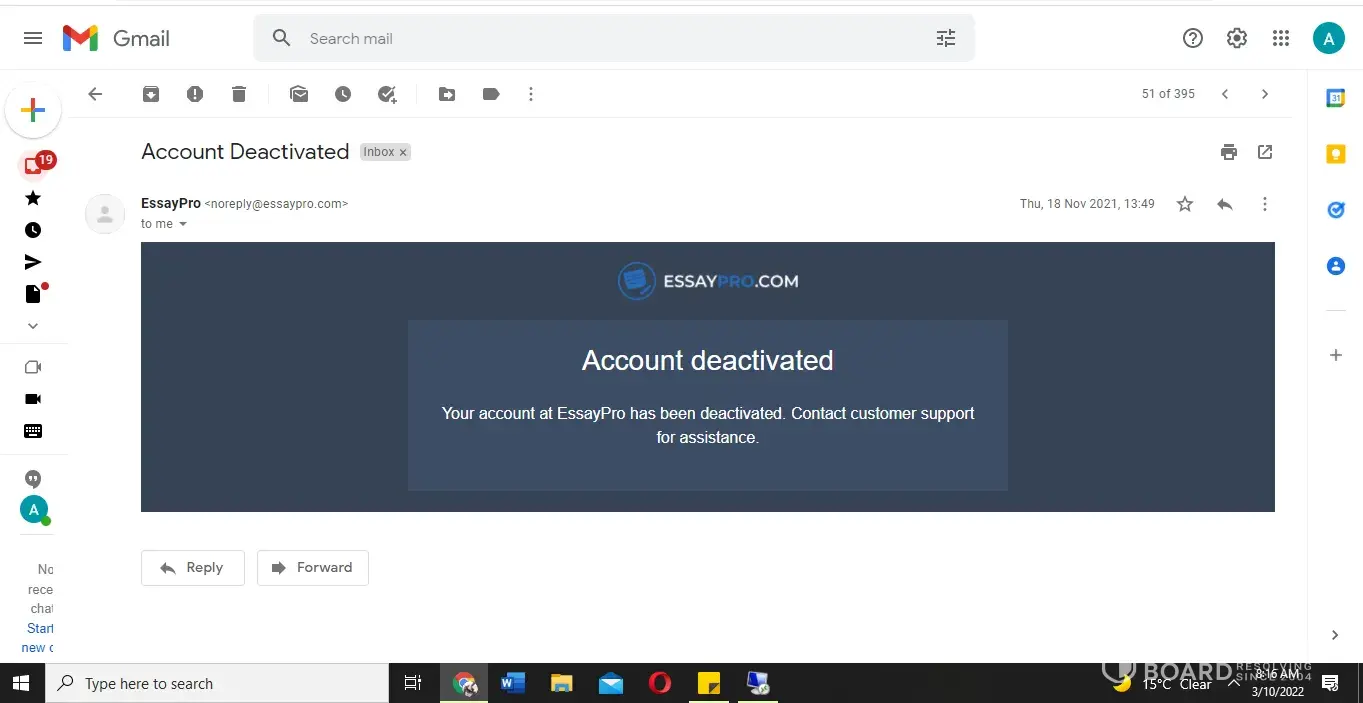Open Task View on taskbar
This screenshot has width=1363, height=703.
point(412,684)
